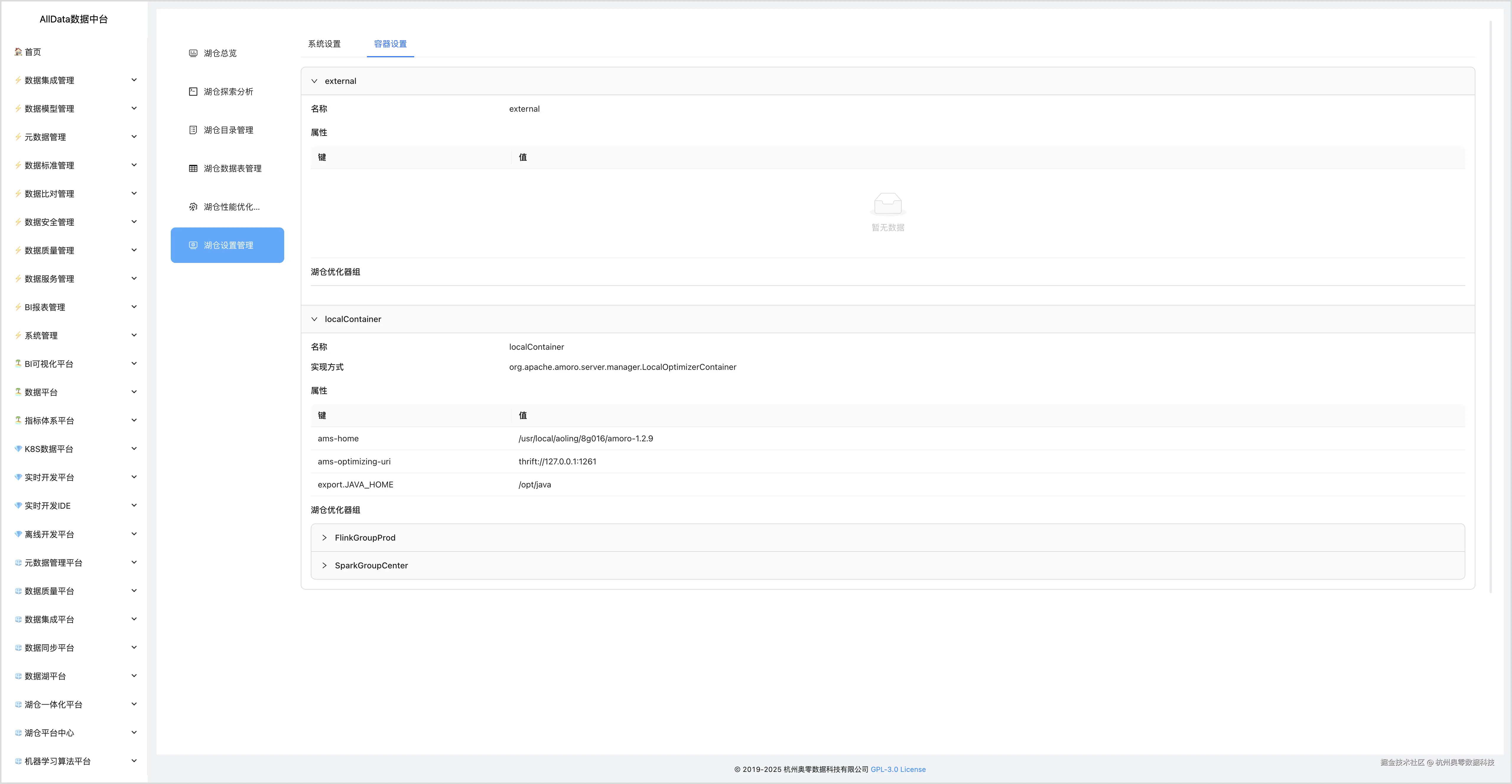Viewport: 1512px width, 784px height.
Task: Click the 湖仓设置管理 settings icon
Action: click(x=193, y=245)
